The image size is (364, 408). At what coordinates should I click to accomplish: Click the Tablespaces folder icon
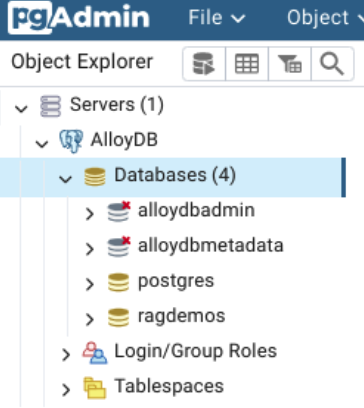pos(95,388)
